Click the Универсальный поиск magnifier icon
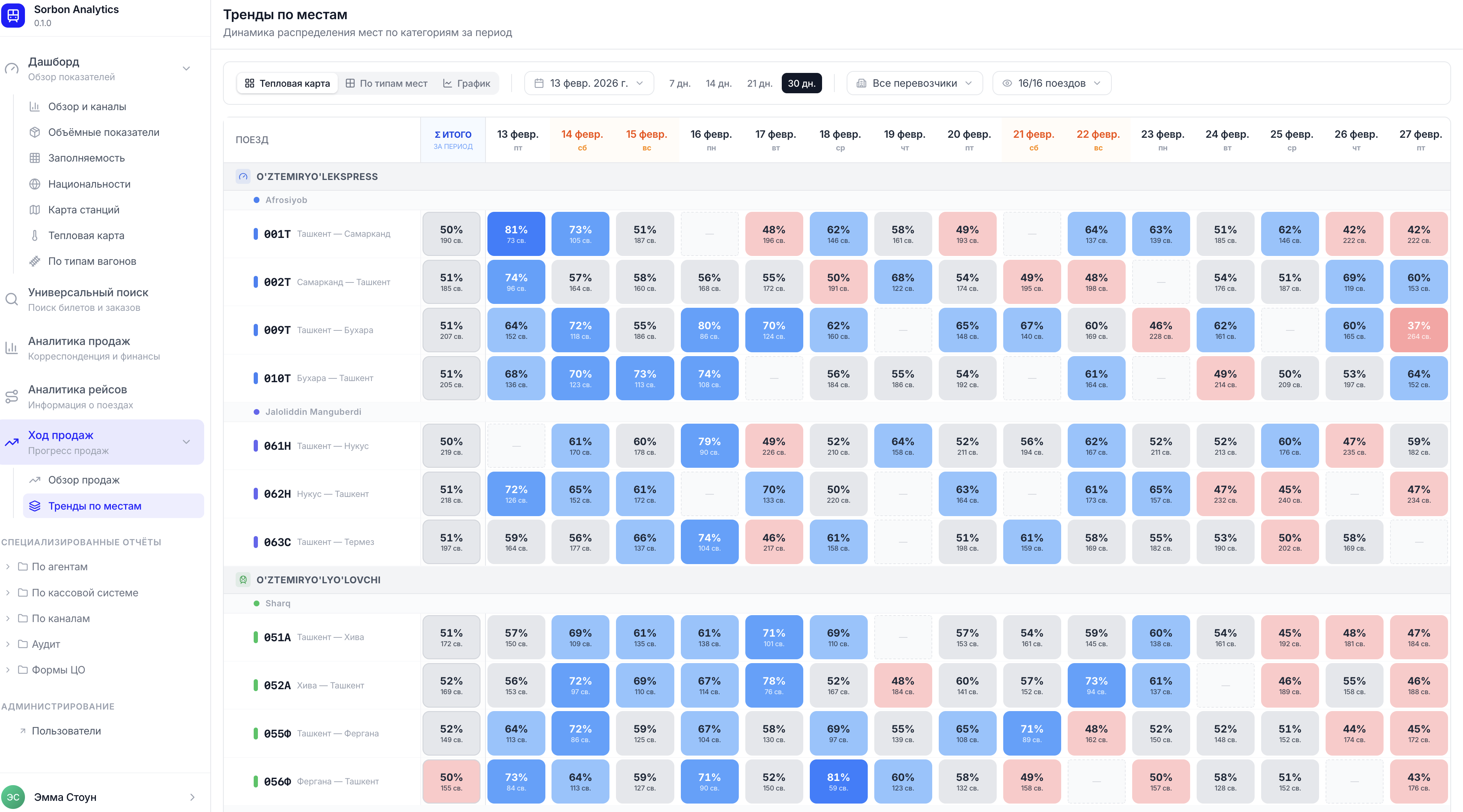The width and height of the screenshot is (1463, 812). pyautogui.click(x=12, y=299)
